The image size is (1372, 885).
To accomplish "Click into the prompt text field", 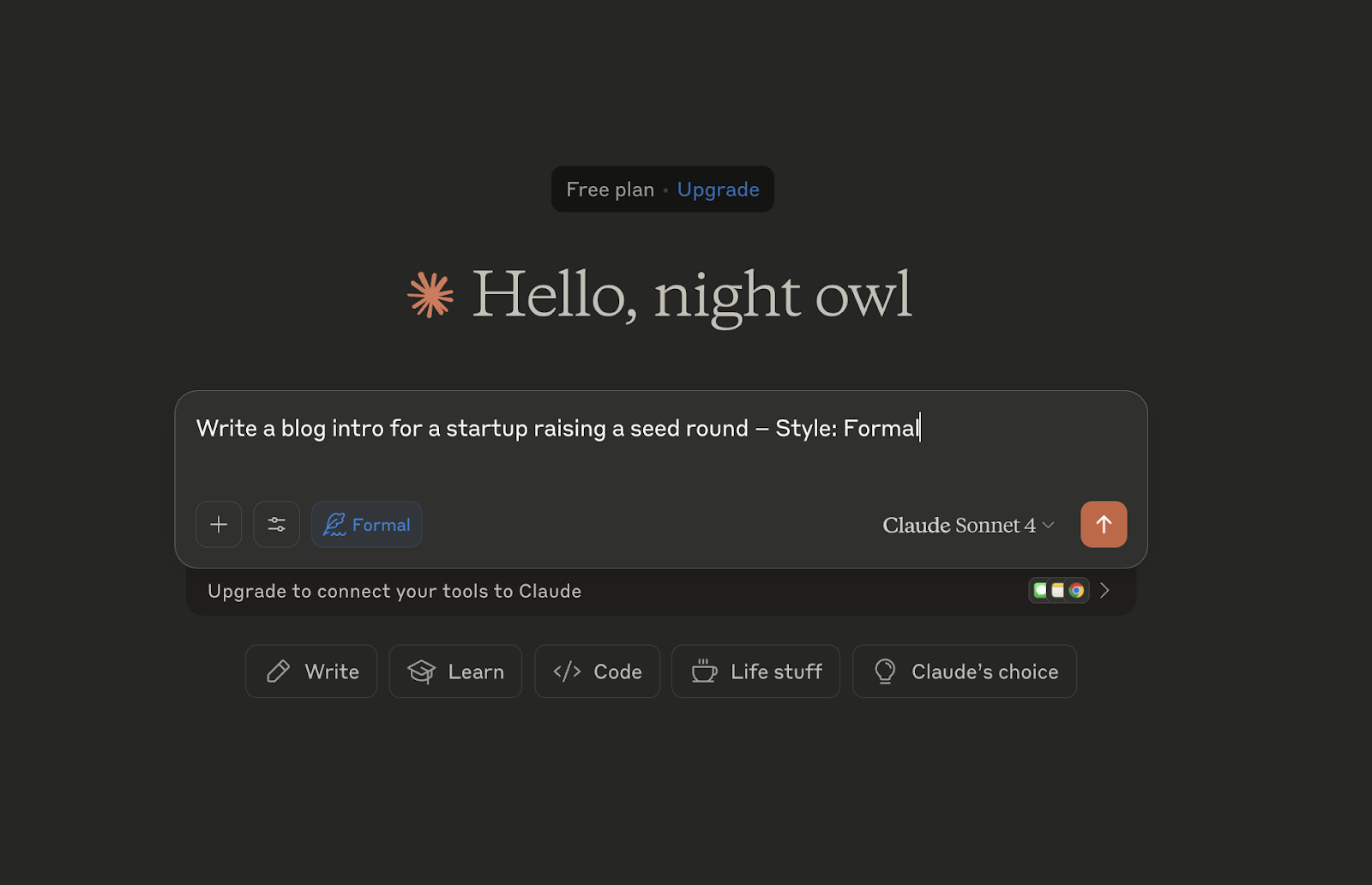I will 660,428.
